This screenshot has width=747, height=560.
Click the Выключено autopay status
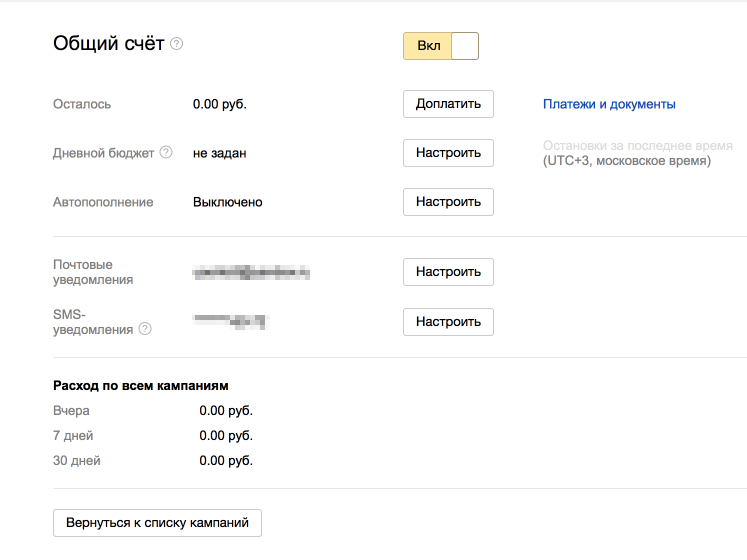[x=228, y=202]
